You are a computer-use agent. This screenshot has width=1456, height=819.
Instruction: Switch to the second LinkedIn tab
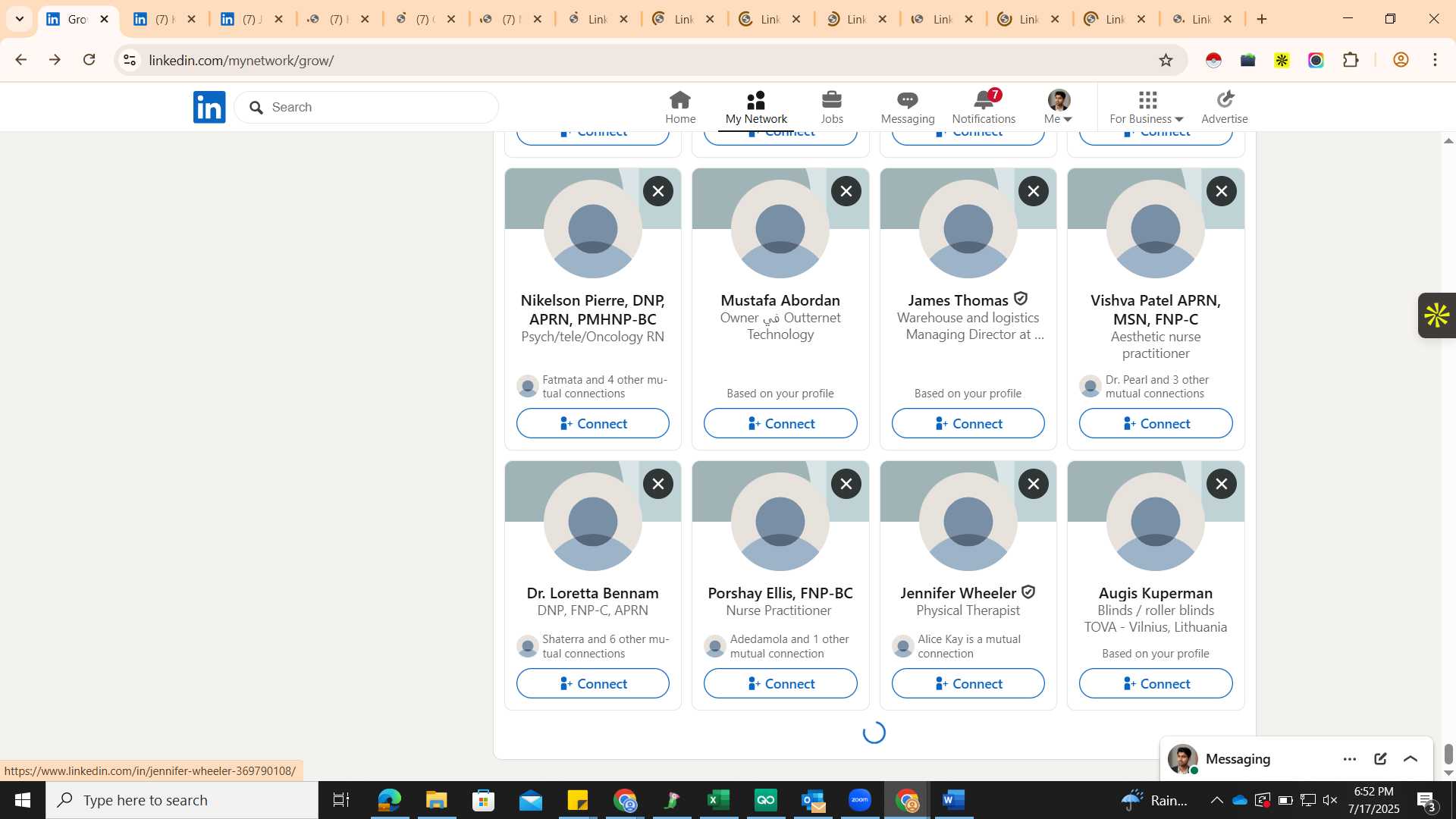tap(165, 19)
